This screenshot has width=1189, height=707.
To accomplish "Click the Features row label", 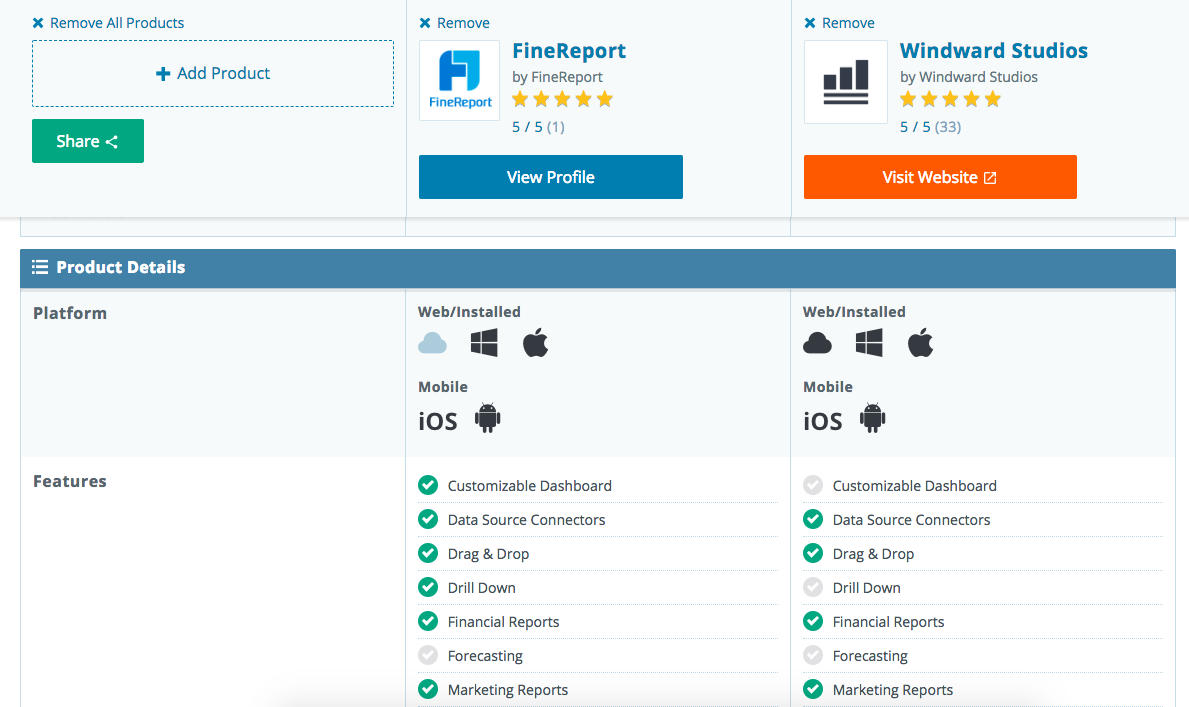I will pyautogui.click(x=70, y=482).
